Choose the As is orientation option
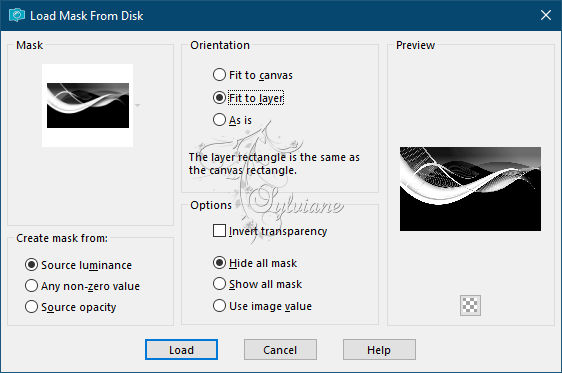The image size is (562, 373). tap(232, 120)
